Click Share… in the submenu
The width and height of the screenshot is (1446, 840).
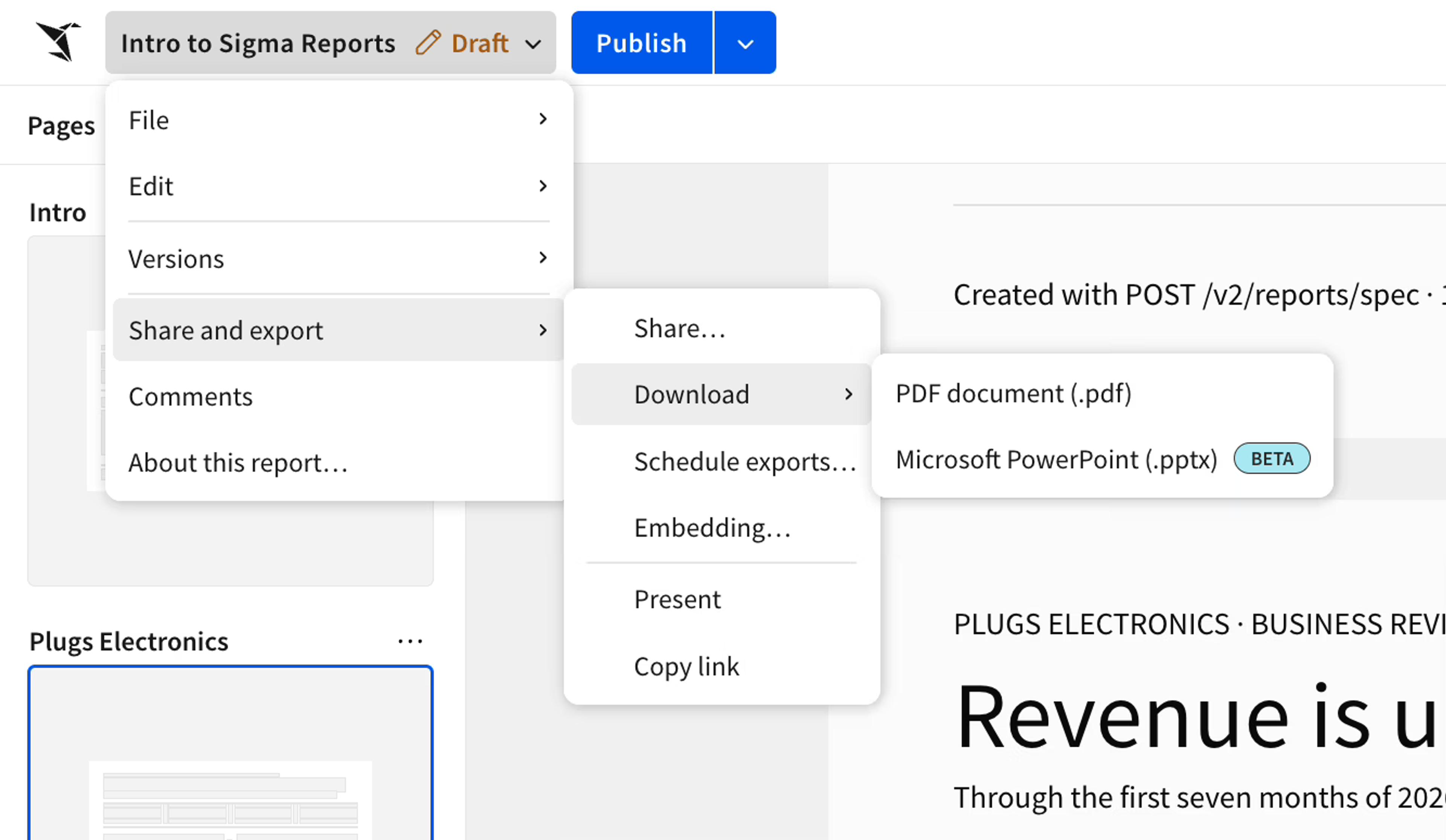tap(722, 328)
